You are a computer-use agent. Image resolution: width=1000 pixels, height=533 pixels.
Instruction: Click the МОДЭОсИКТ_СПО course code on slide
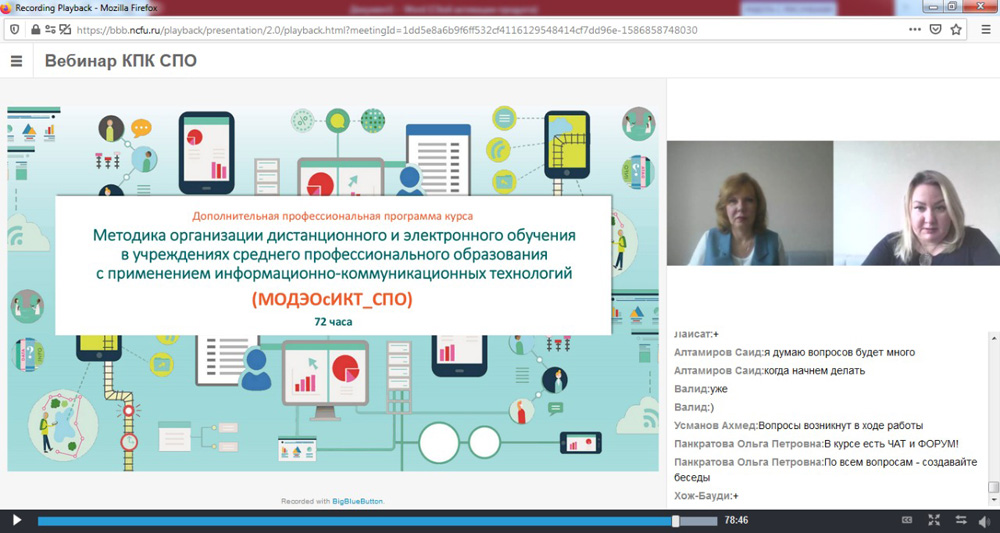tap(332, 299)
